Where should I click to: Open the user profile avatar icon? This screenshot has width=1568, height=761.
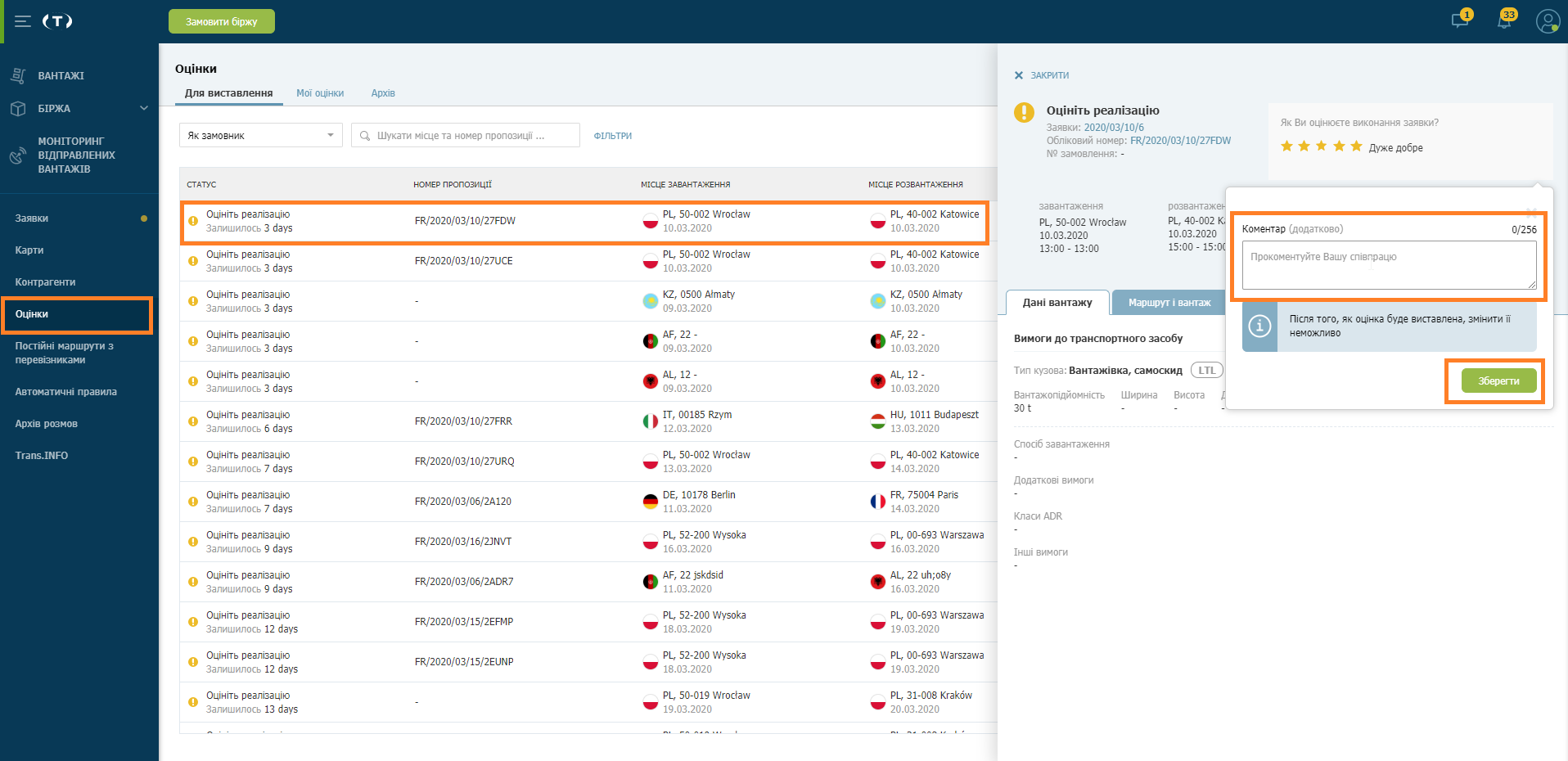coord(1548,21)
